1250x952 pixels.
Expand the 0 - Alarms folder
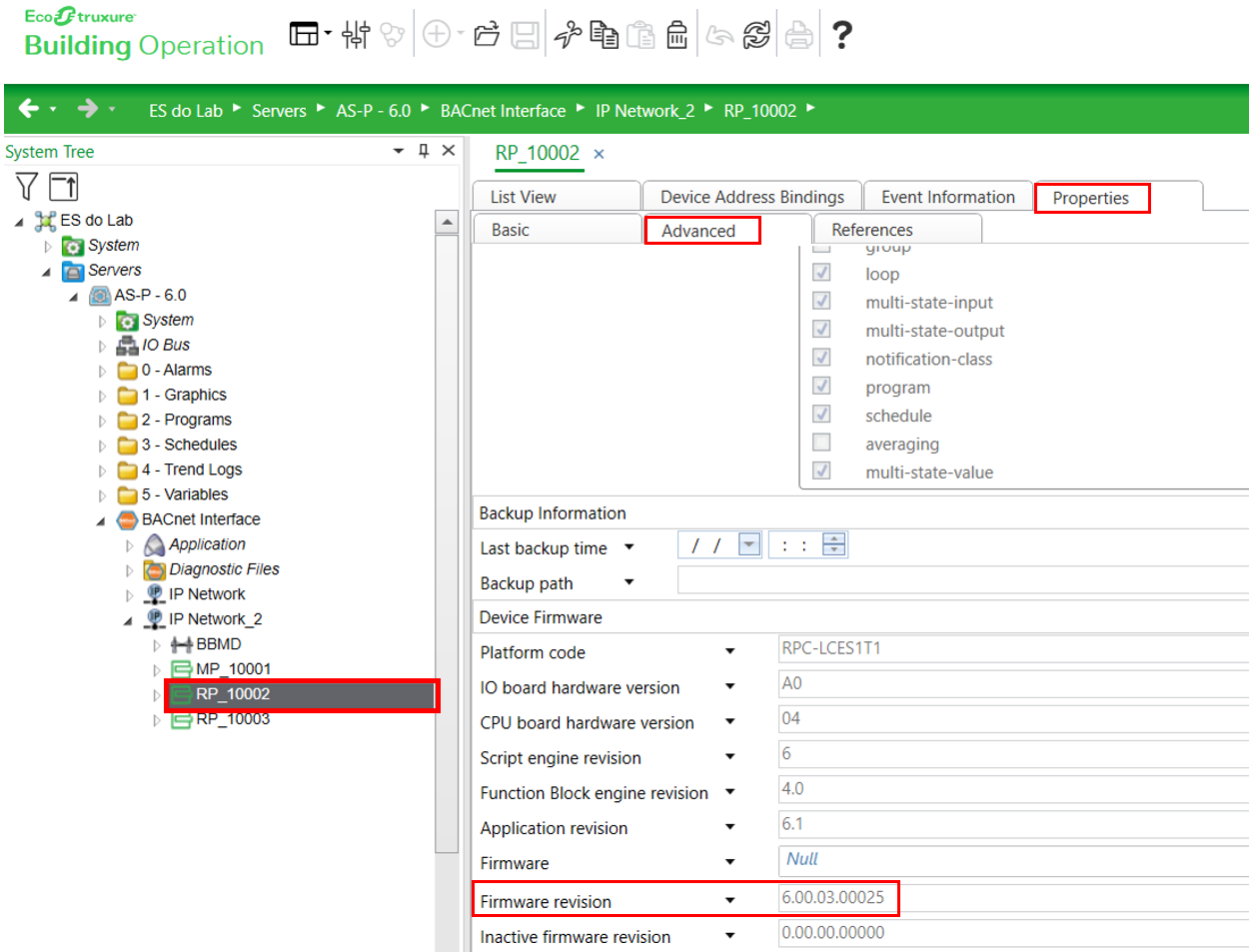coord(102,371)
